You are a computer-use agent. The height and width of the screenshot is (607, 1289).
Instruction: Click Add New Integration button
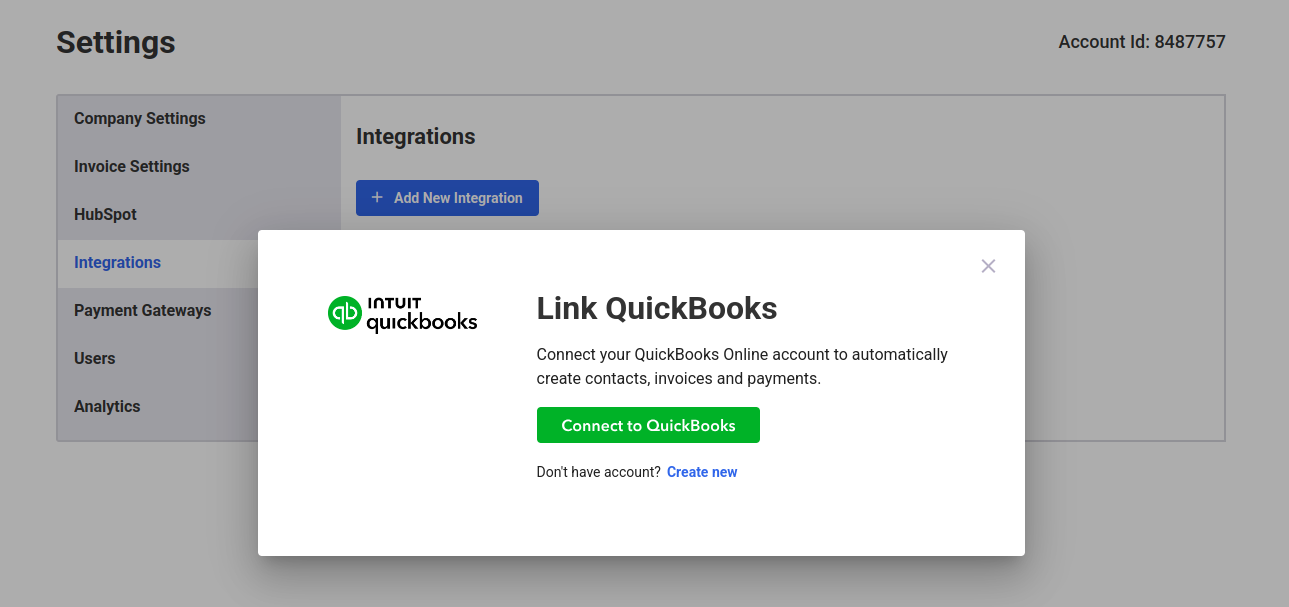click(447, 198)
